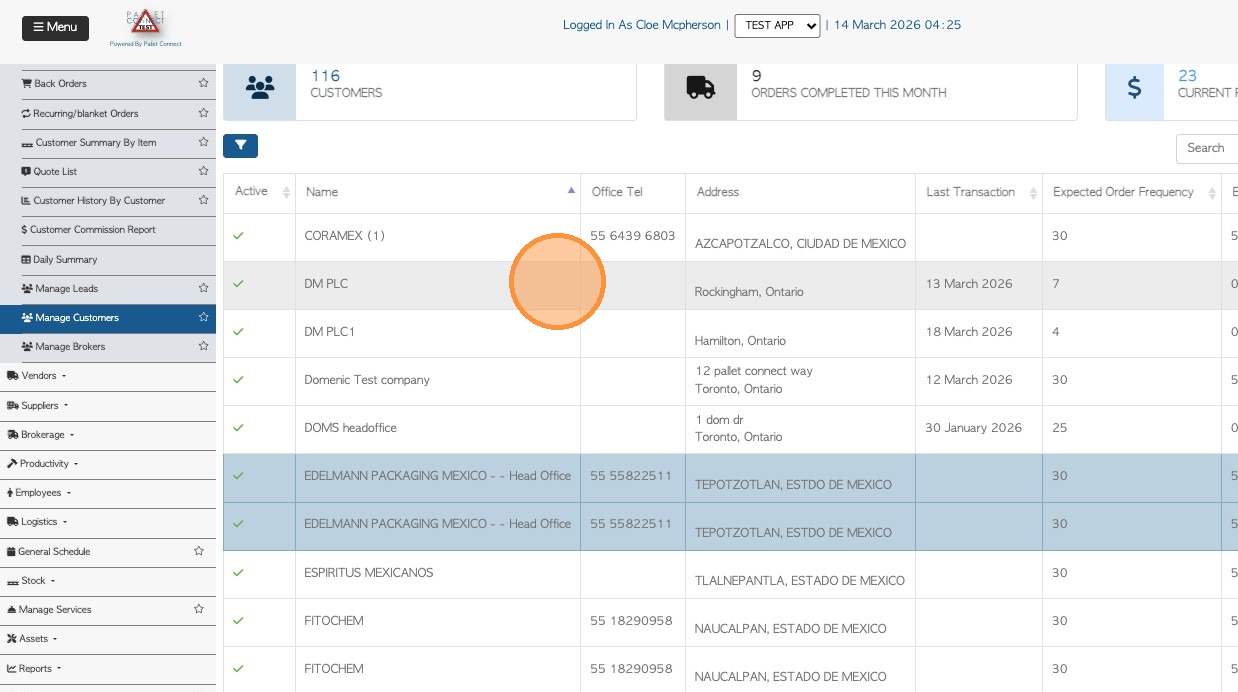Viewport: 1238px width, 692px height.
Task: Open the main Menu button
Action: pos(55,28)
